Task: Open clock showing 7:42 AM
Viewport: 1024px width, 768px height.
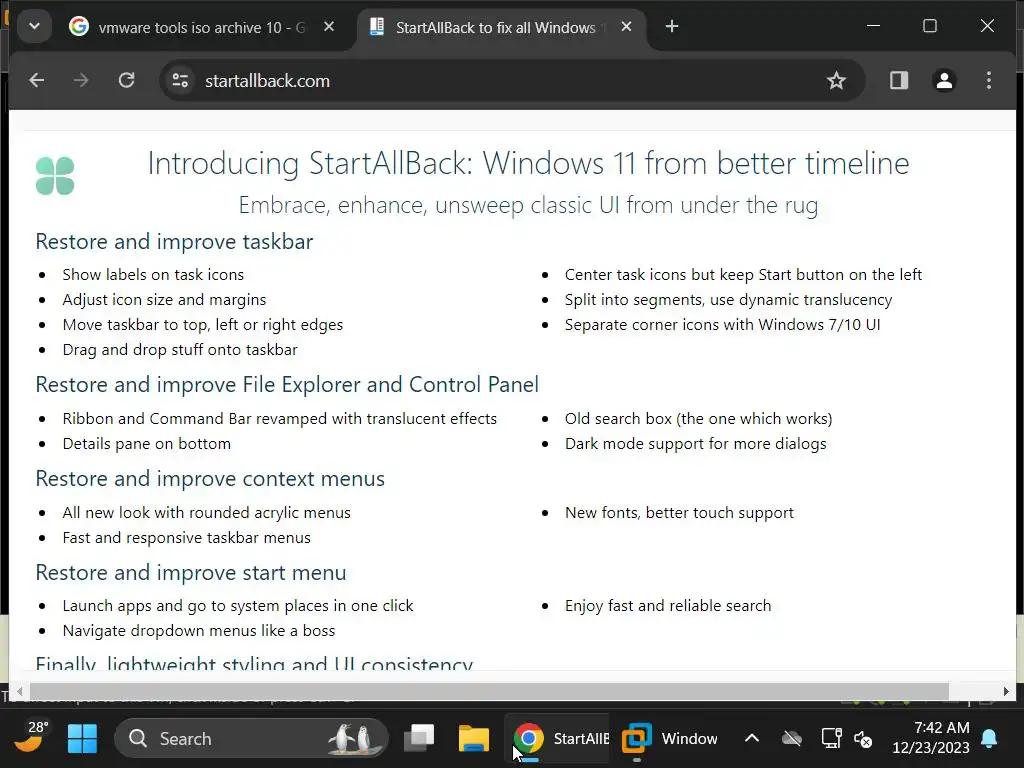Action: tap(931, 737)
